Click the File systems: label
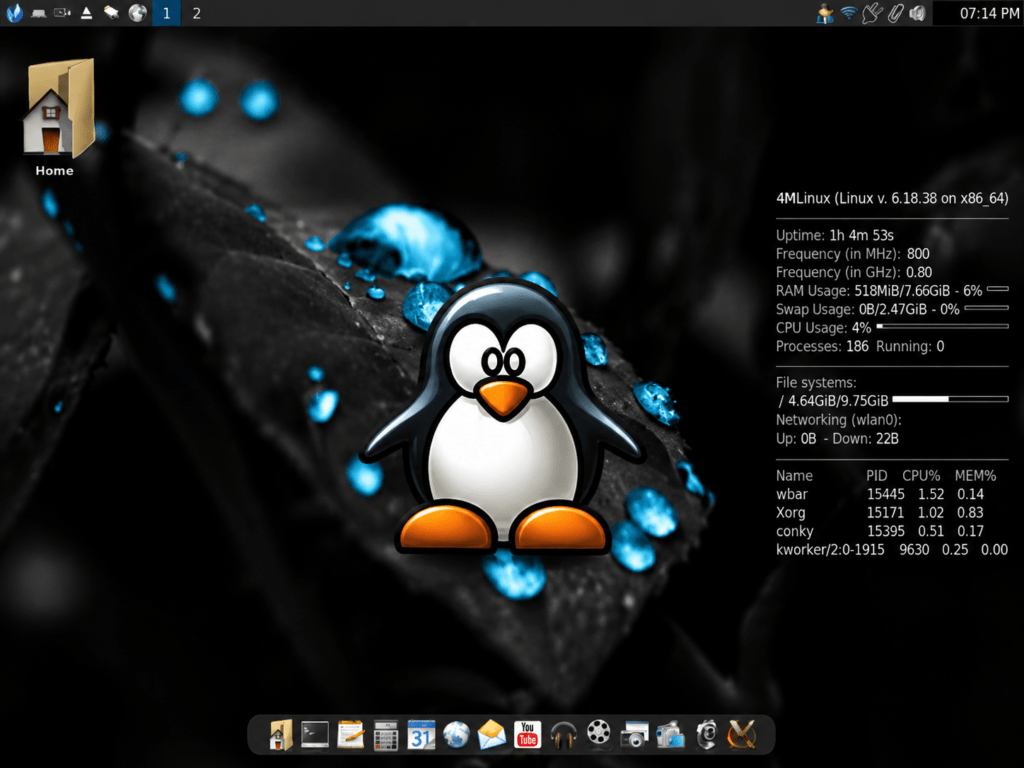1024x768 pixels. pyautogui.click(x=816, y=383)
